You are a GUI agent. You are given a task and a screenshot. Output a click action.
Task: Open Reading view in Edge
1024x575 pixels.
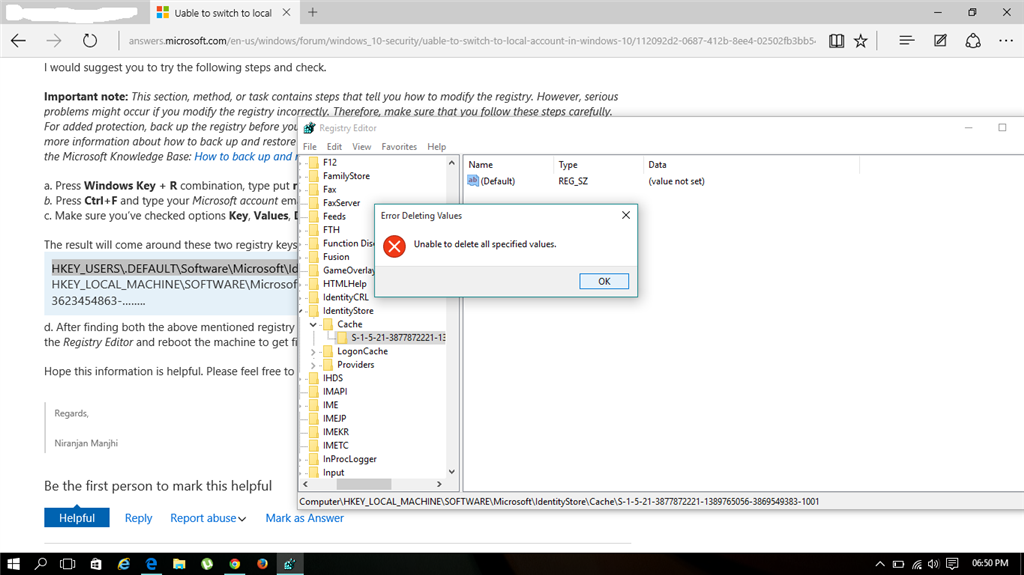(x=836, y=41)
